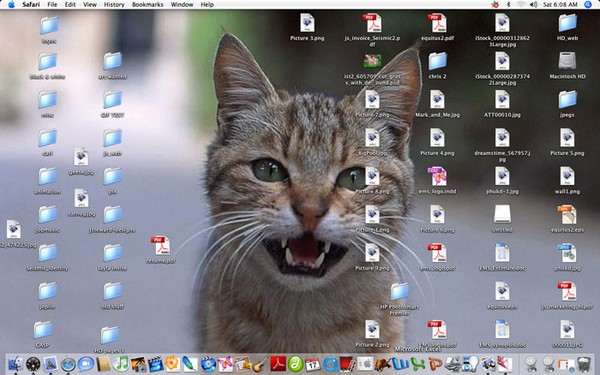Select the equitus2.eps file
This screenshot has width=600, height=375.
(x=567, y=214)
